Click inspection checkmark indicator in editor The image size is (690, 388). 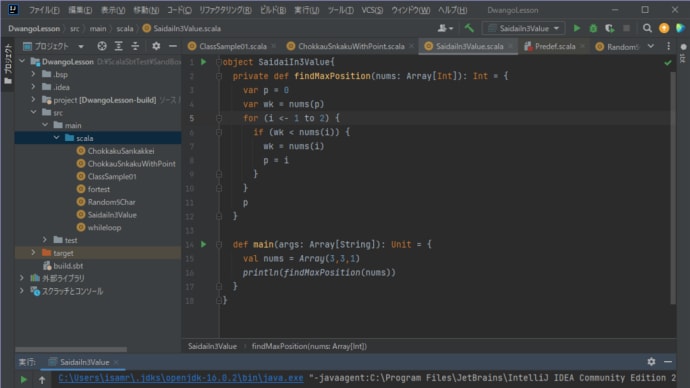click(x=668, y=63)
